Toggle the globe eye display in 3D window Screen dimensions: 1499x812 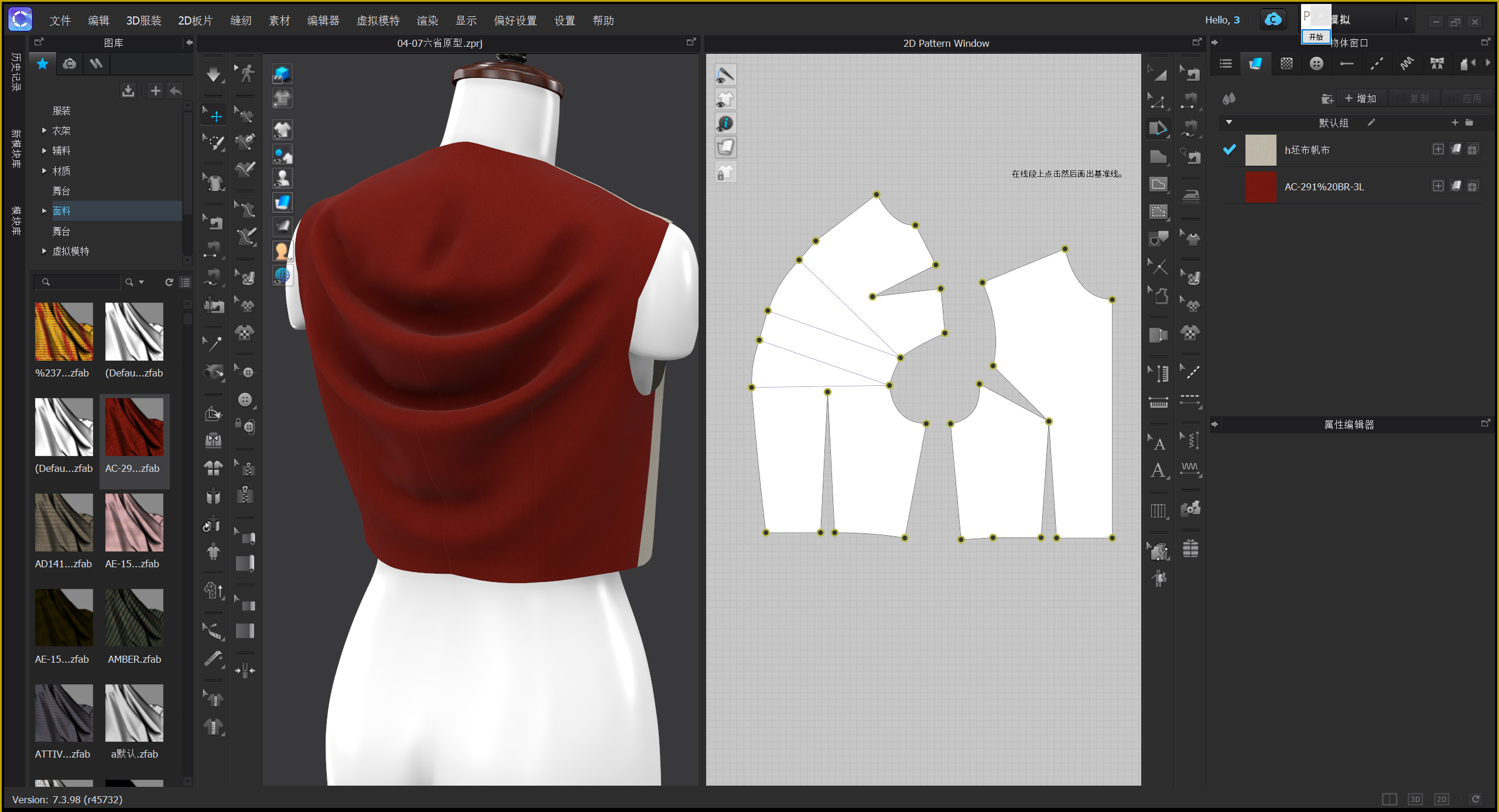point(282,275)
